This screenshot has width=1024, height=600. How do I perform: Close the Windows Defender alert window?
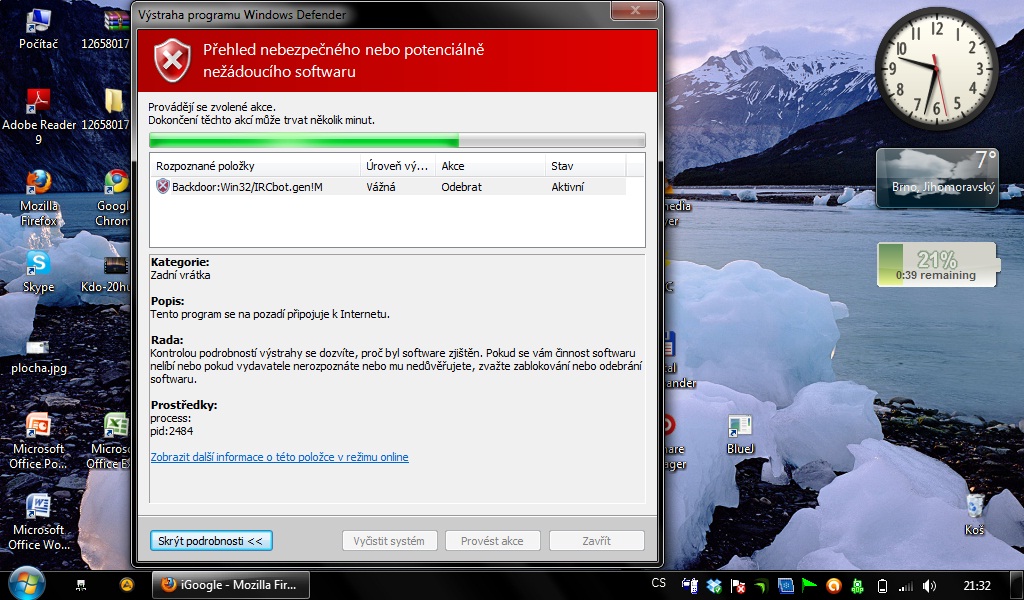634,10
